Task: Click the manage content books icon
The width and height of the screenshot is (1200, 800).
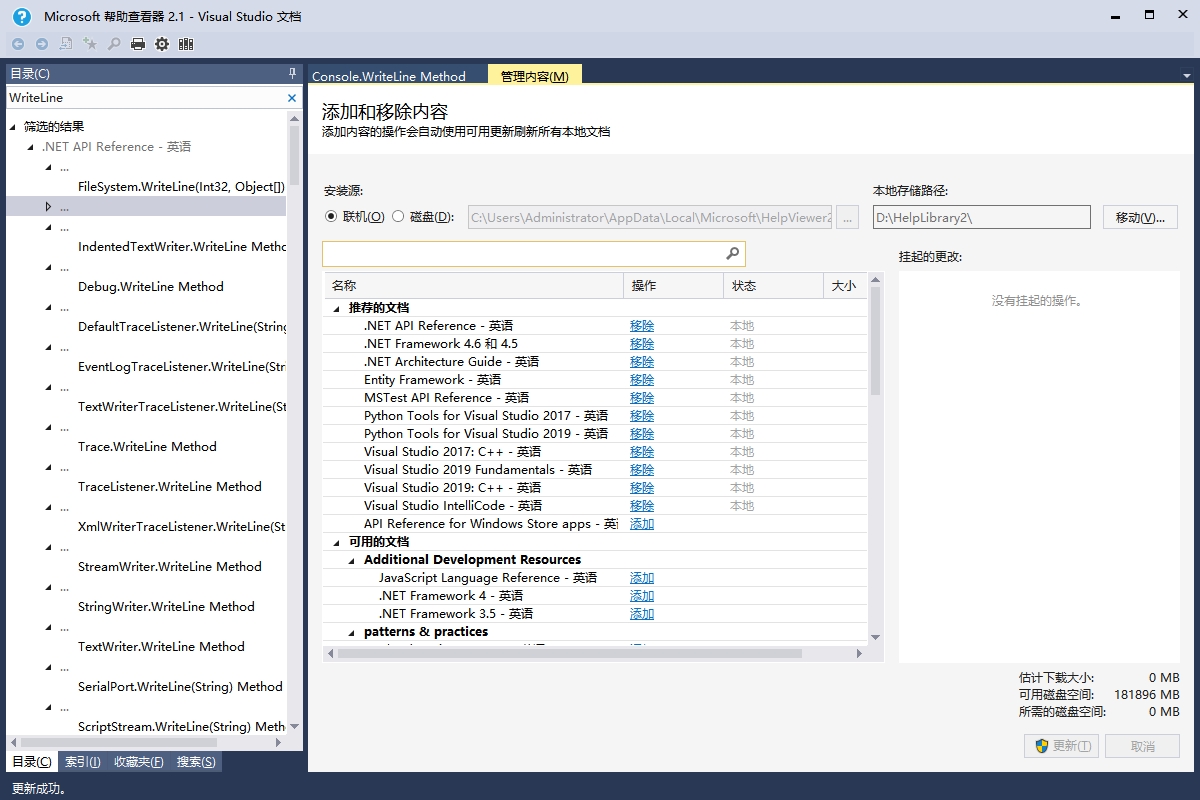Action: (x=186, y=44)
